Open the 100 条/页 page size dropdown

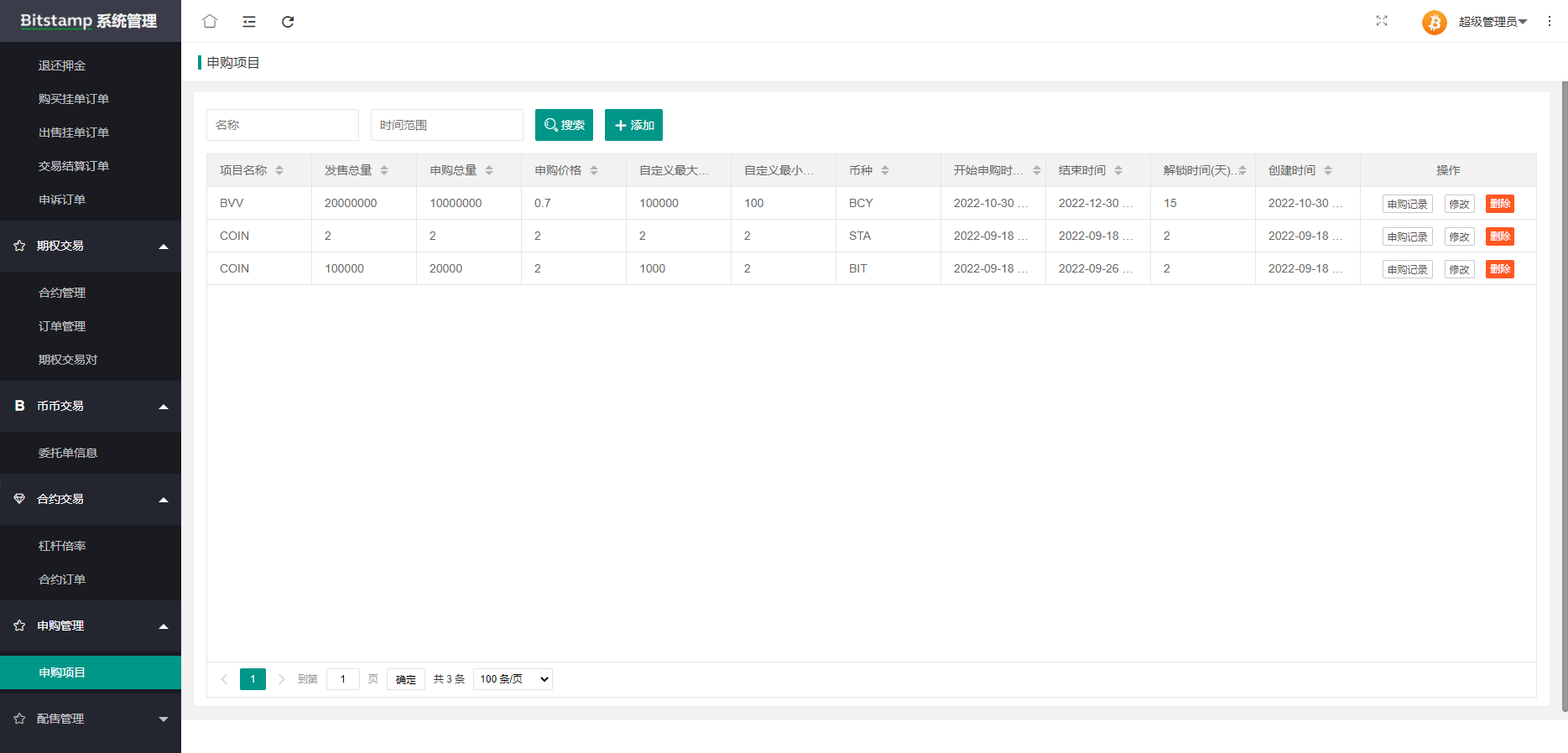click(513, 679)
